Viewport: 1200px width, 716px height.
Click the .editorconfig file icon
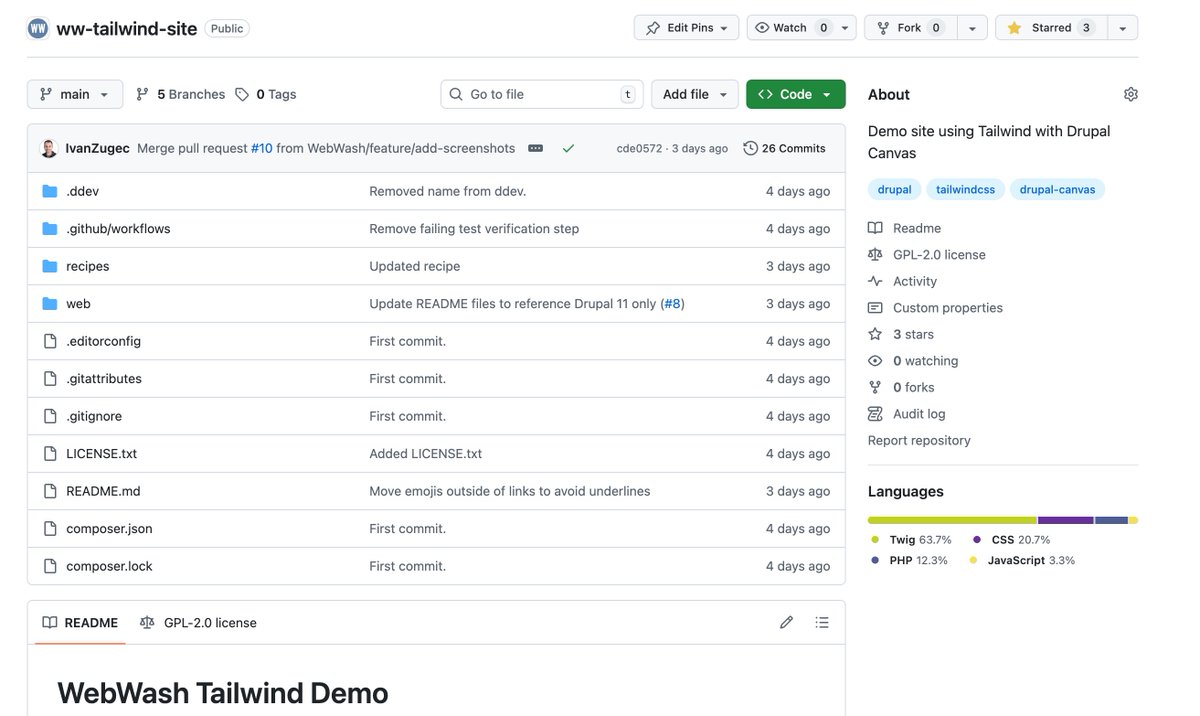click(x=50, y=341)
